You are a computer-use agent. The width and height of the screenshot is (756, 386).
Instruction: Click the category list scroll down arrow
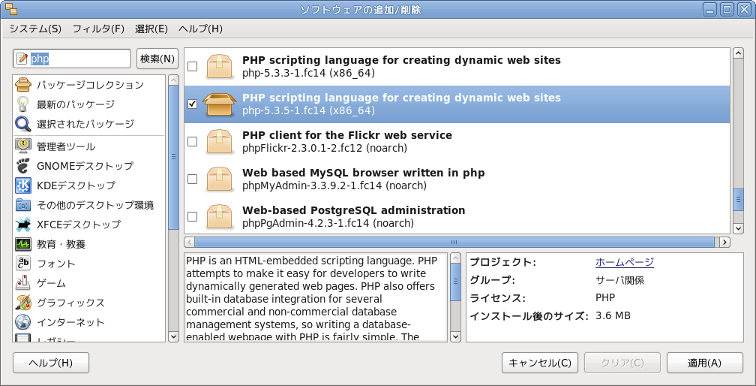click(x=174, y=337)
